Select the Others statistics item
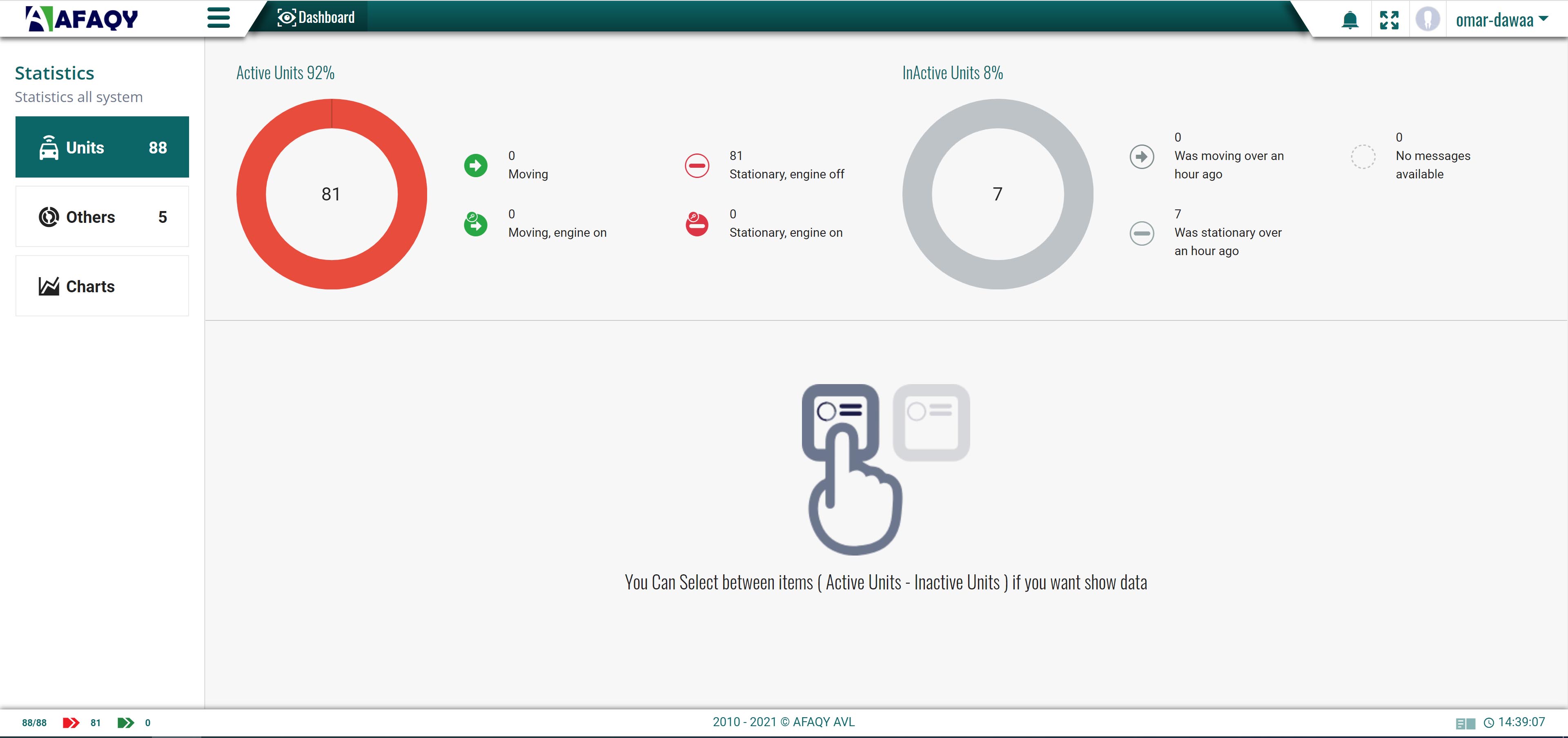The width and height of the screenshot is (1568, 738). 102,217
